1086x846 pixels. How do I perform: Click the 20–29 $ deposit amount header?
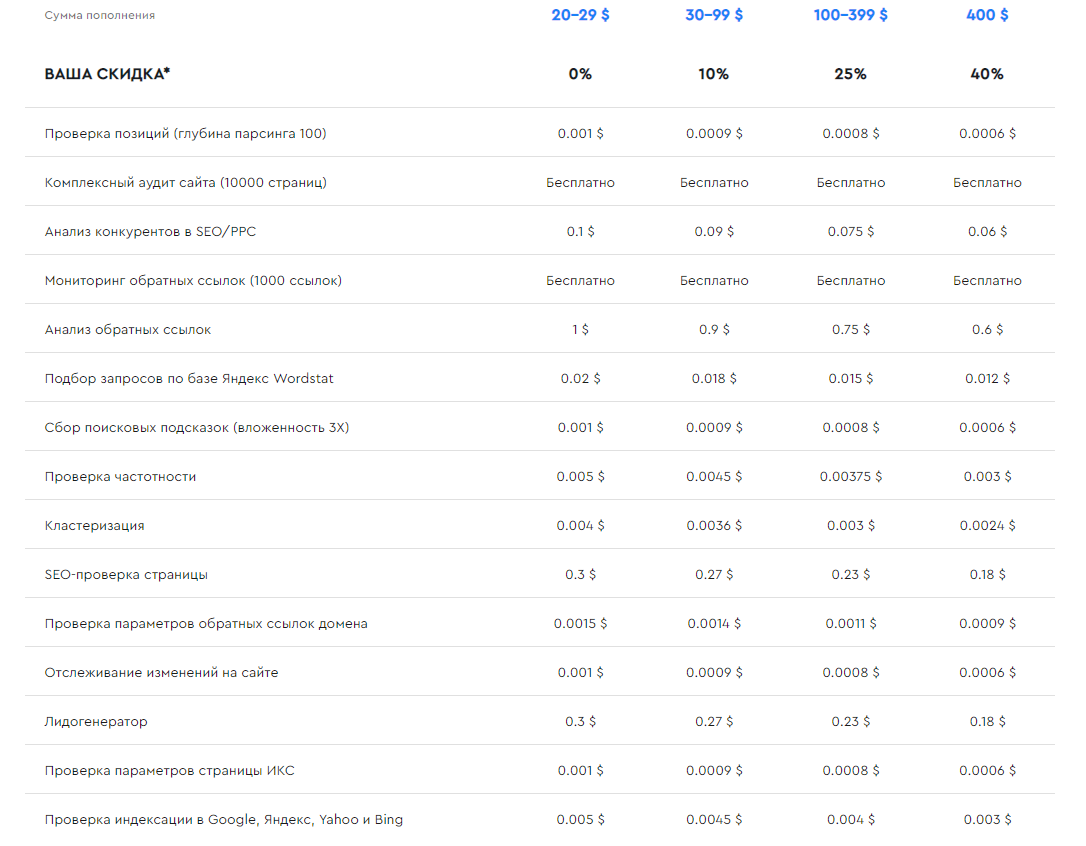pos(580,15)
